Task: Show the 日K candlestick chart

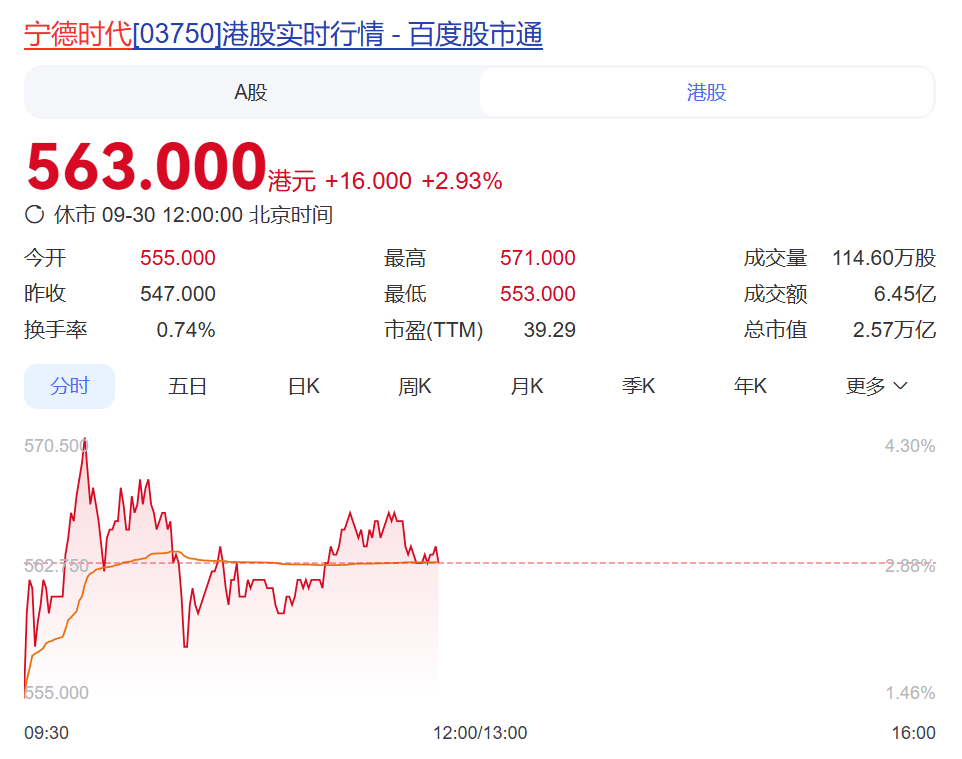Action: 303,386
